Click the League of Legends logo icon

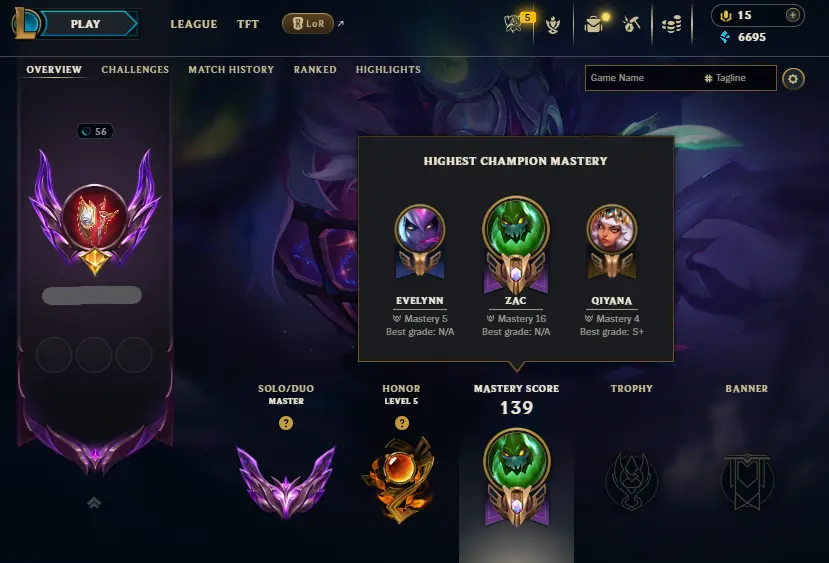25,23
